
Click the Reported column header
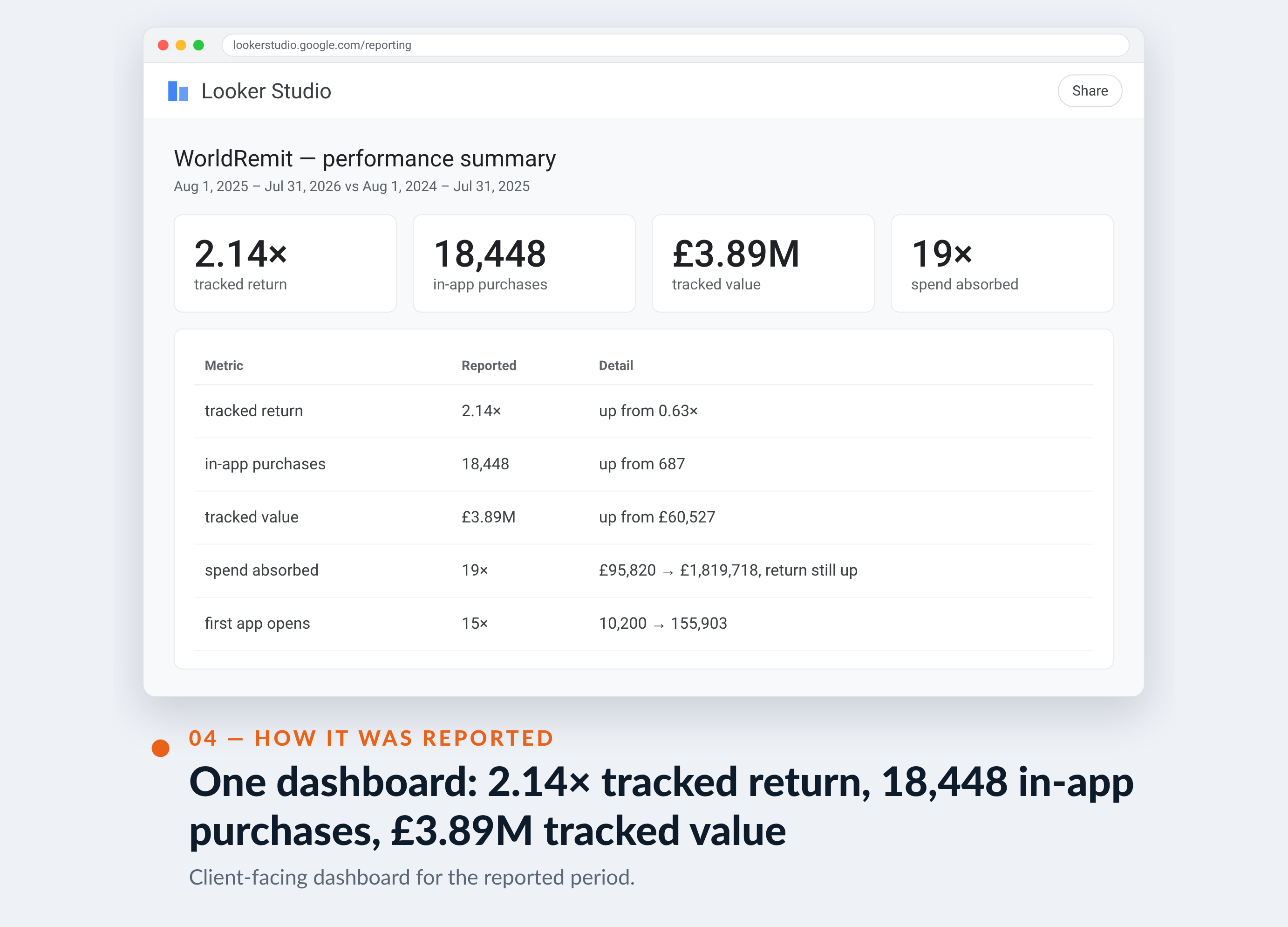coord(488,365)
